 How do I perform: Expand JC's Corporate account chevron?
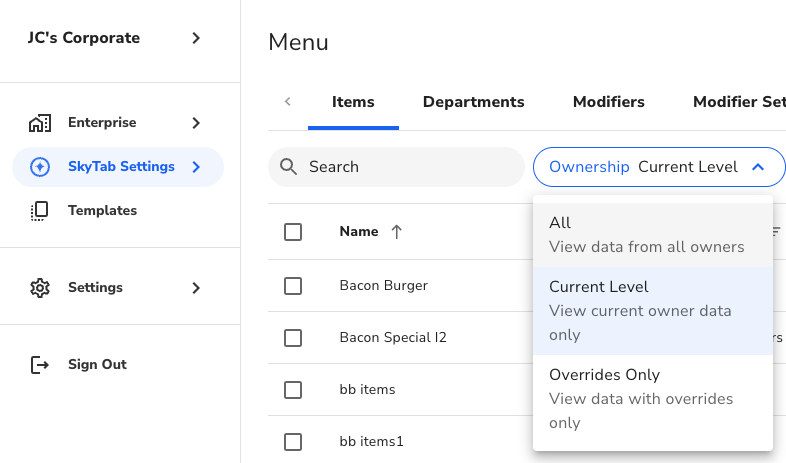[x=196, y=38]
